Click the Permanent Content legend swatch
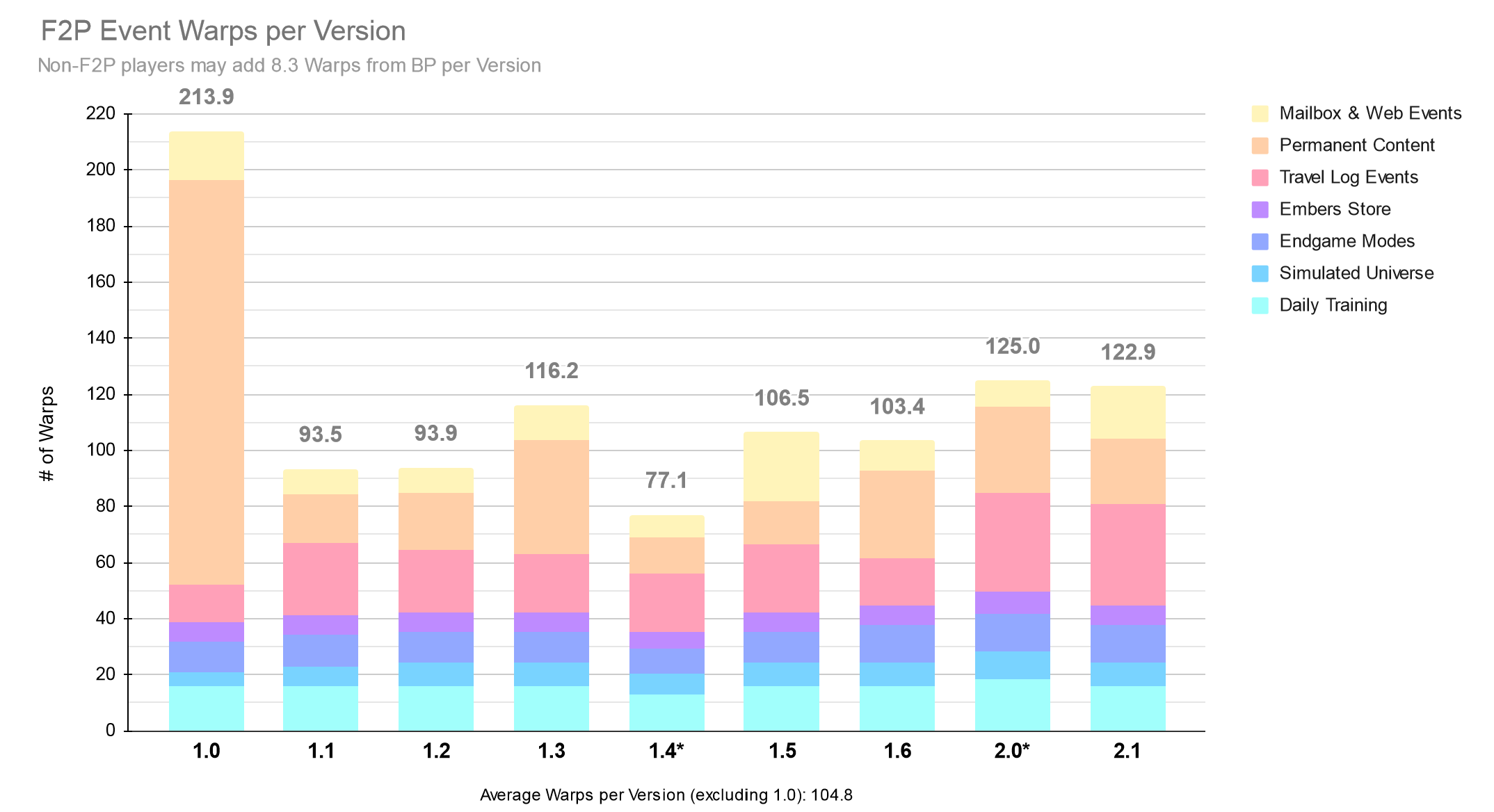The image size is (1494, 812). coord(1260,145)
